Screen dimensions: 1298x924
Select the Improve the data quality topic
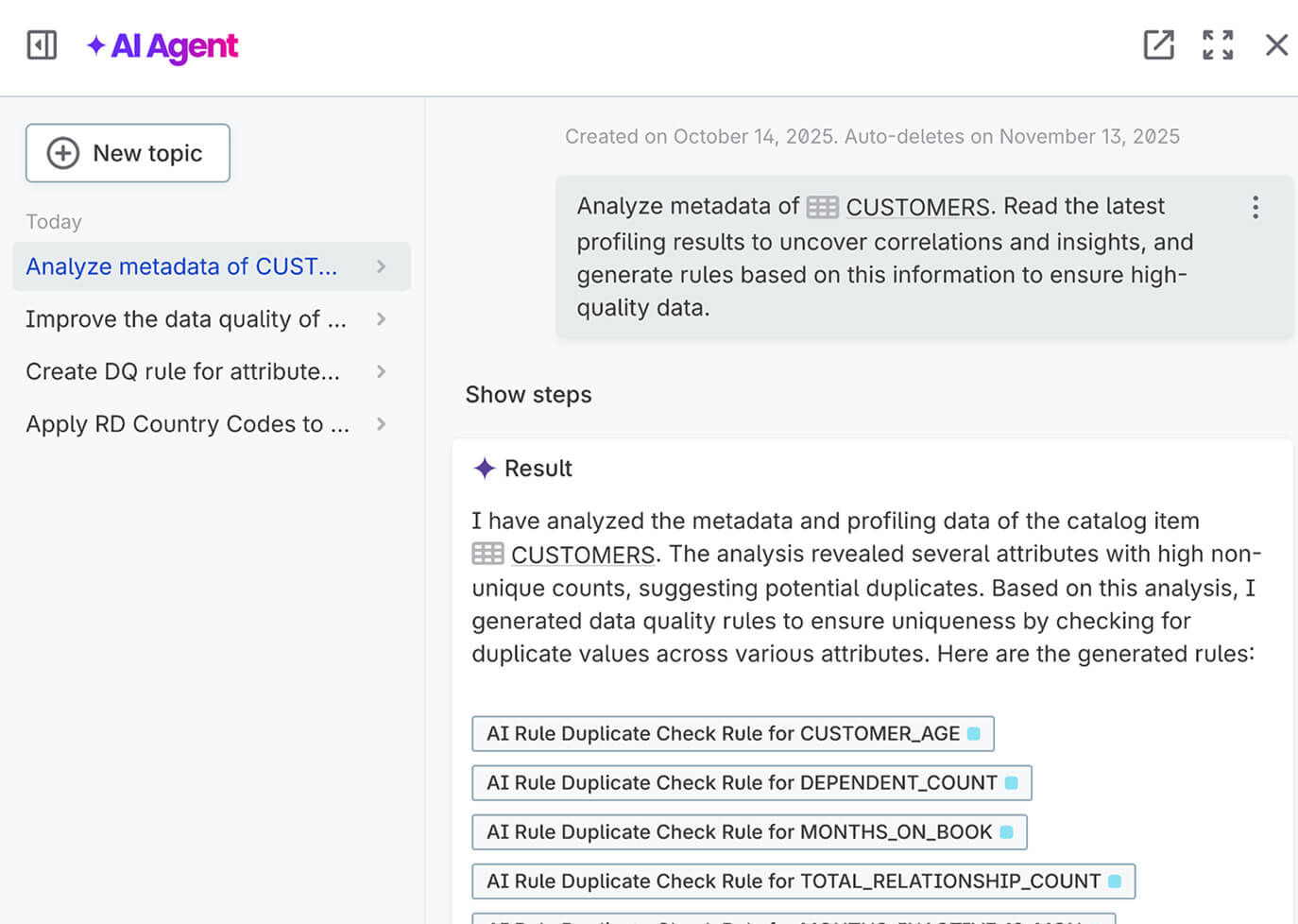click(185, 319)
